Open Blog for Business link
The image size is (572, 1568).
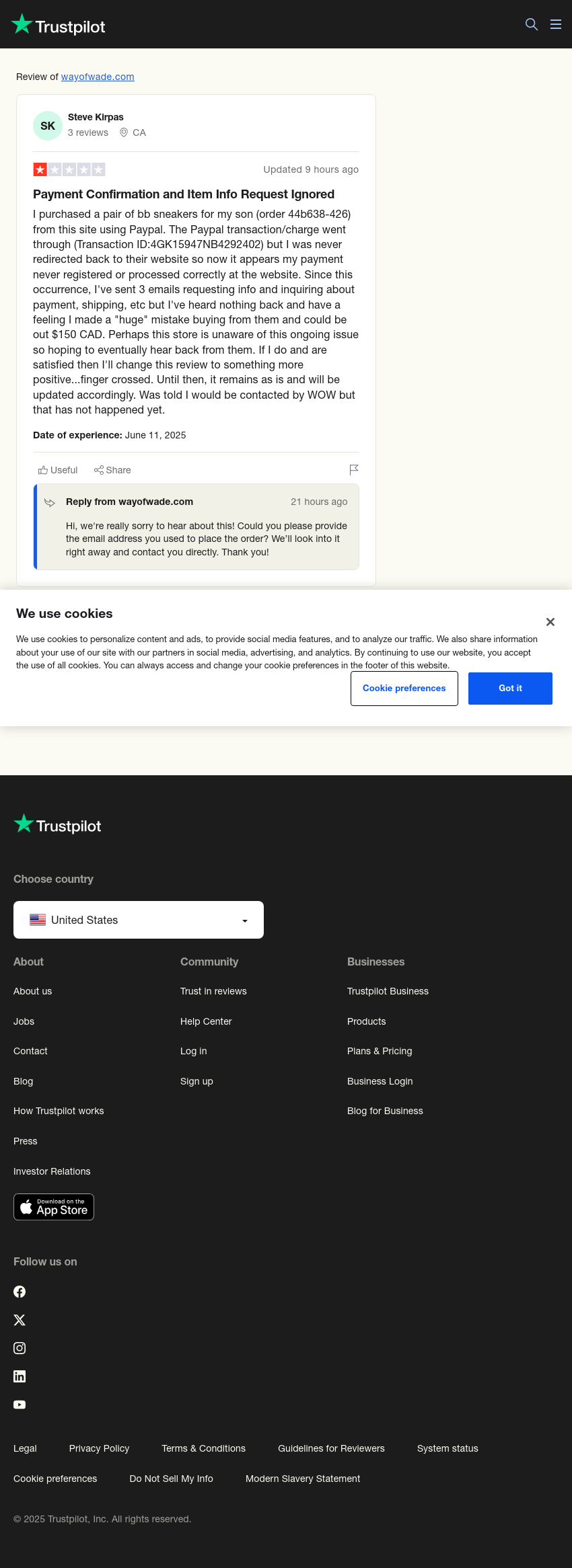point(385,1111)
